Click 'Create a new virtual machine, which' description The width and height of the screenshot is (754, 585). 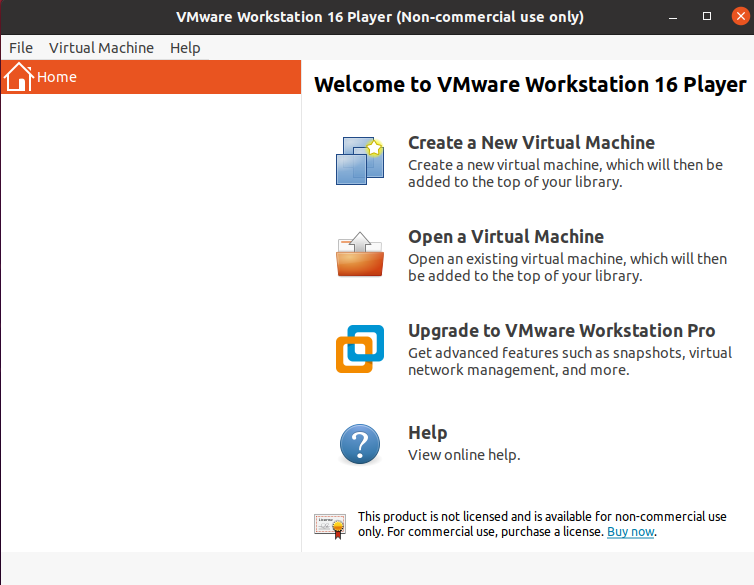coord(566,174)
